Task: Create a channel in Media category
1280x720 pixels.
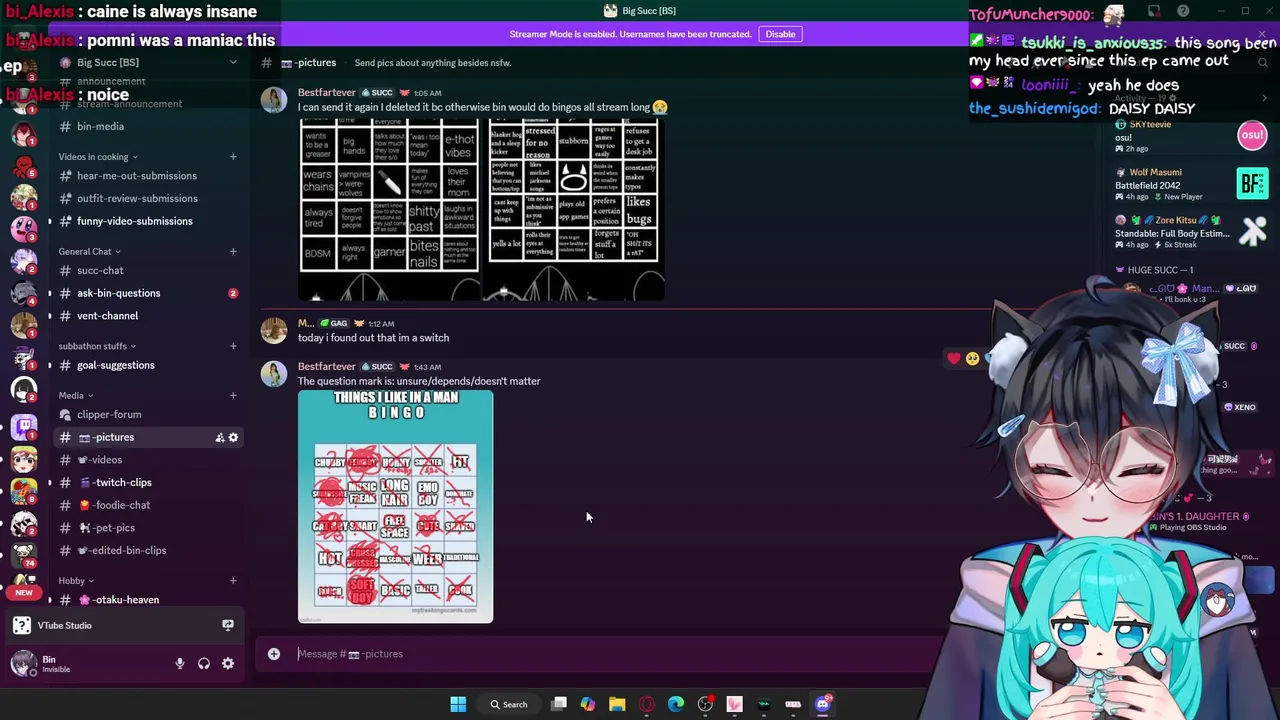Action: [x=233, y=396]
